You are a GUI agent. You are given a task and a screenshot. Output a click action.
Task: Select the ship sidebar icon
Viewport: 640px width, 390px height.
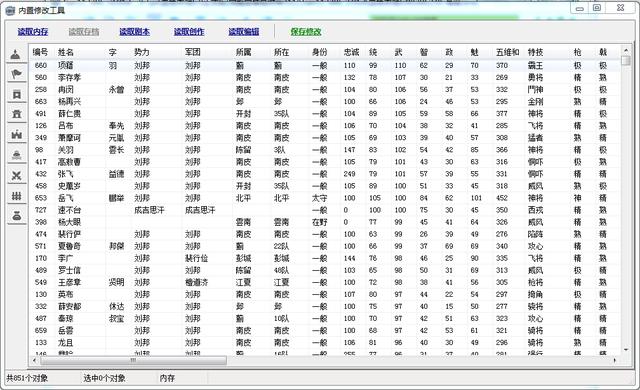click(16, 155)
